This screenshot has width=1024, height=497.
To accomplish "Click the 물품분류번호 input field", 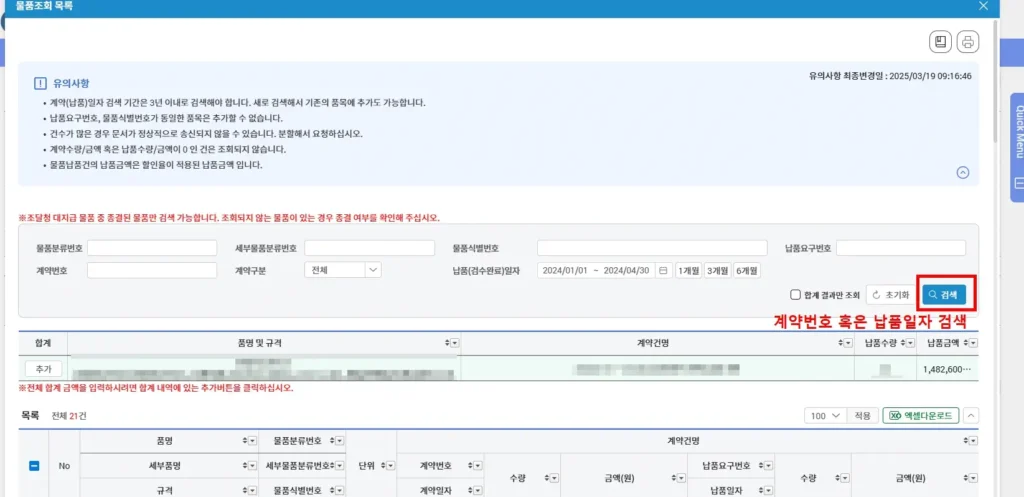I will 151,248.
